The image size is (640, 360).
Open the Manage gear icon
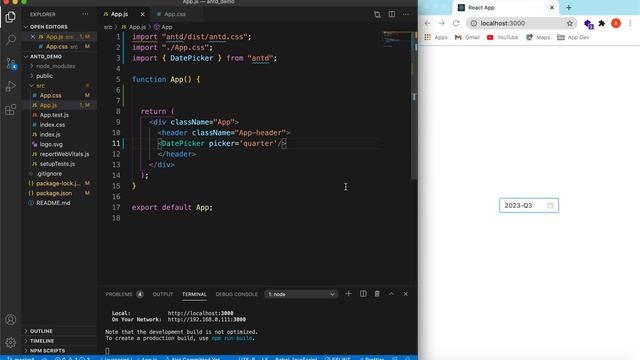coord(11,342)
